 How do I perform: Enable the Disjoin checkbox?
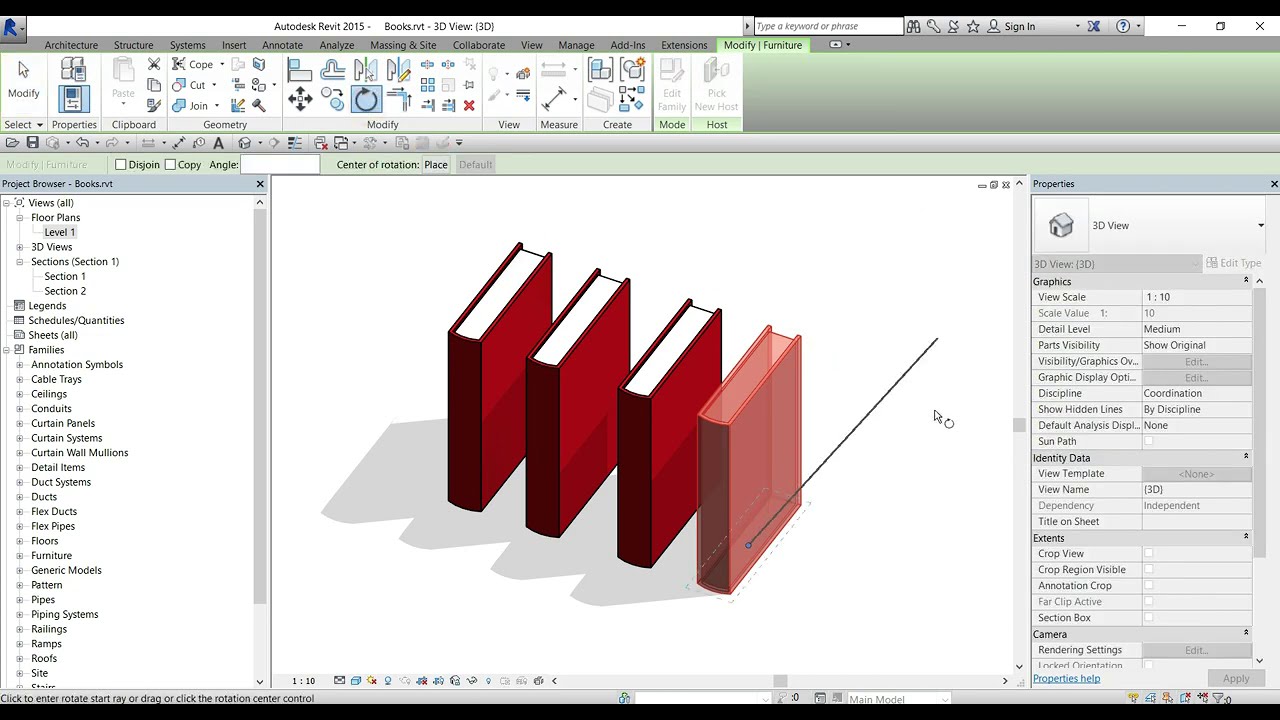click(120, 164)
